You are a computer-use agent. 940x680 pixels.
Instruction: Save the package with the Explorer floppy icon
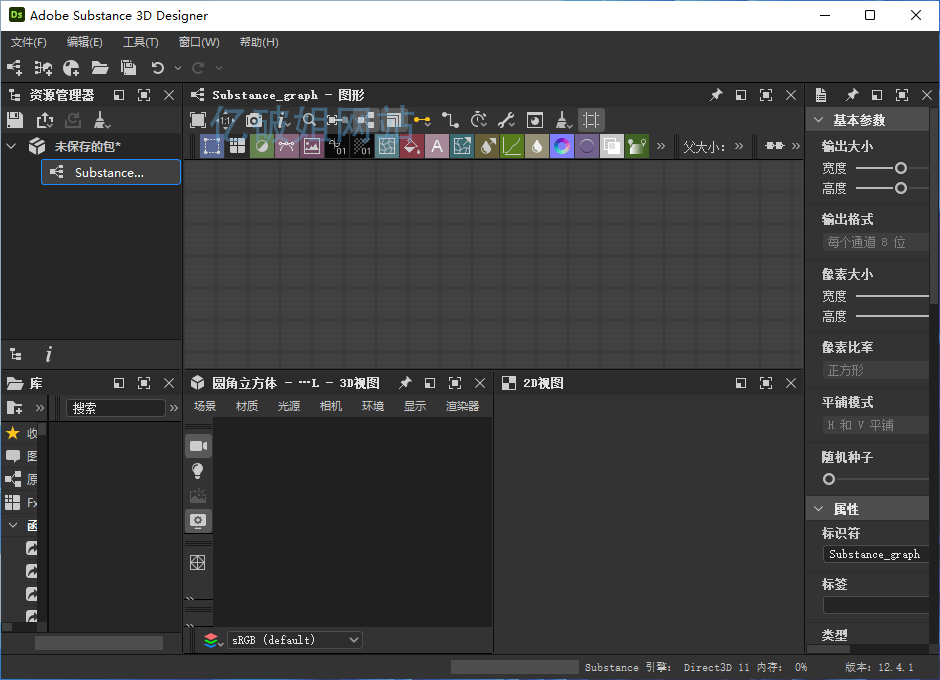[x=15, y=121]
